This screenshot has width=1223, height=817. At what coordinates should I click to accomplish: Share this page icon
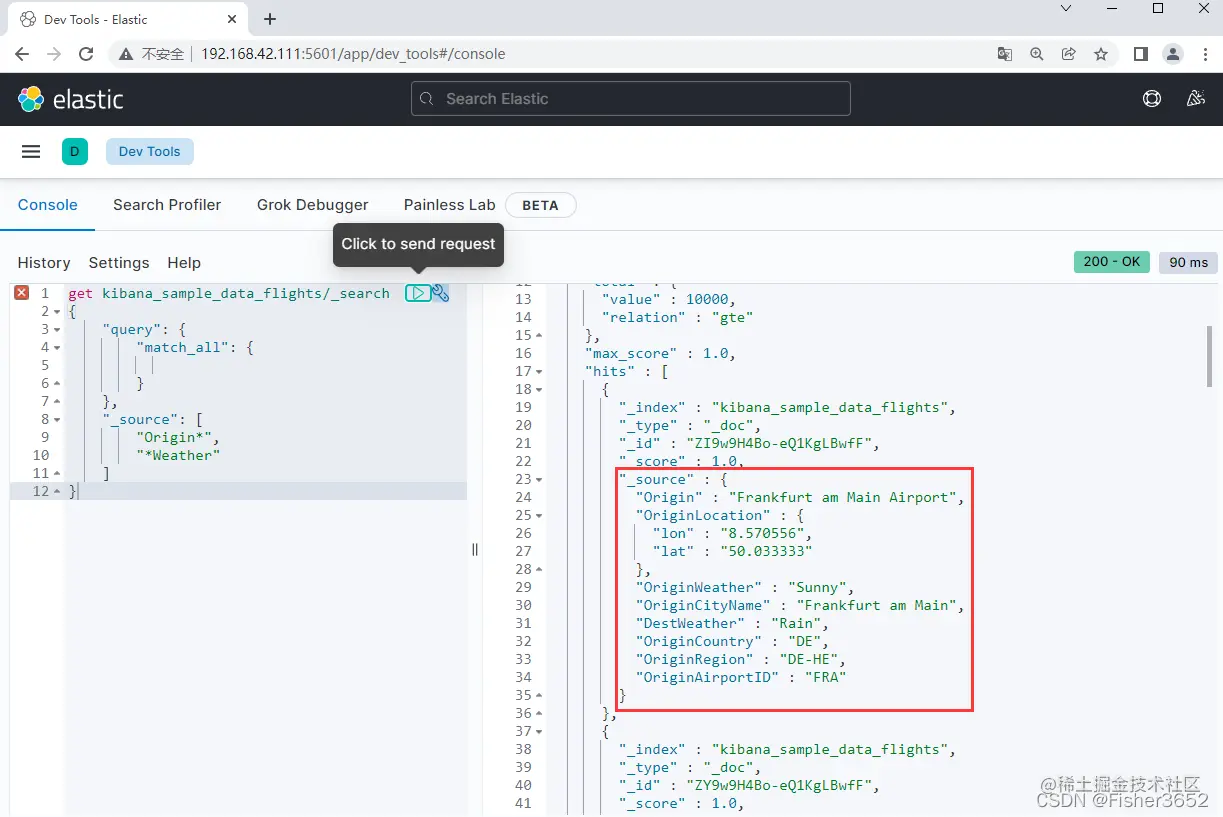(x=1069, y=54)
